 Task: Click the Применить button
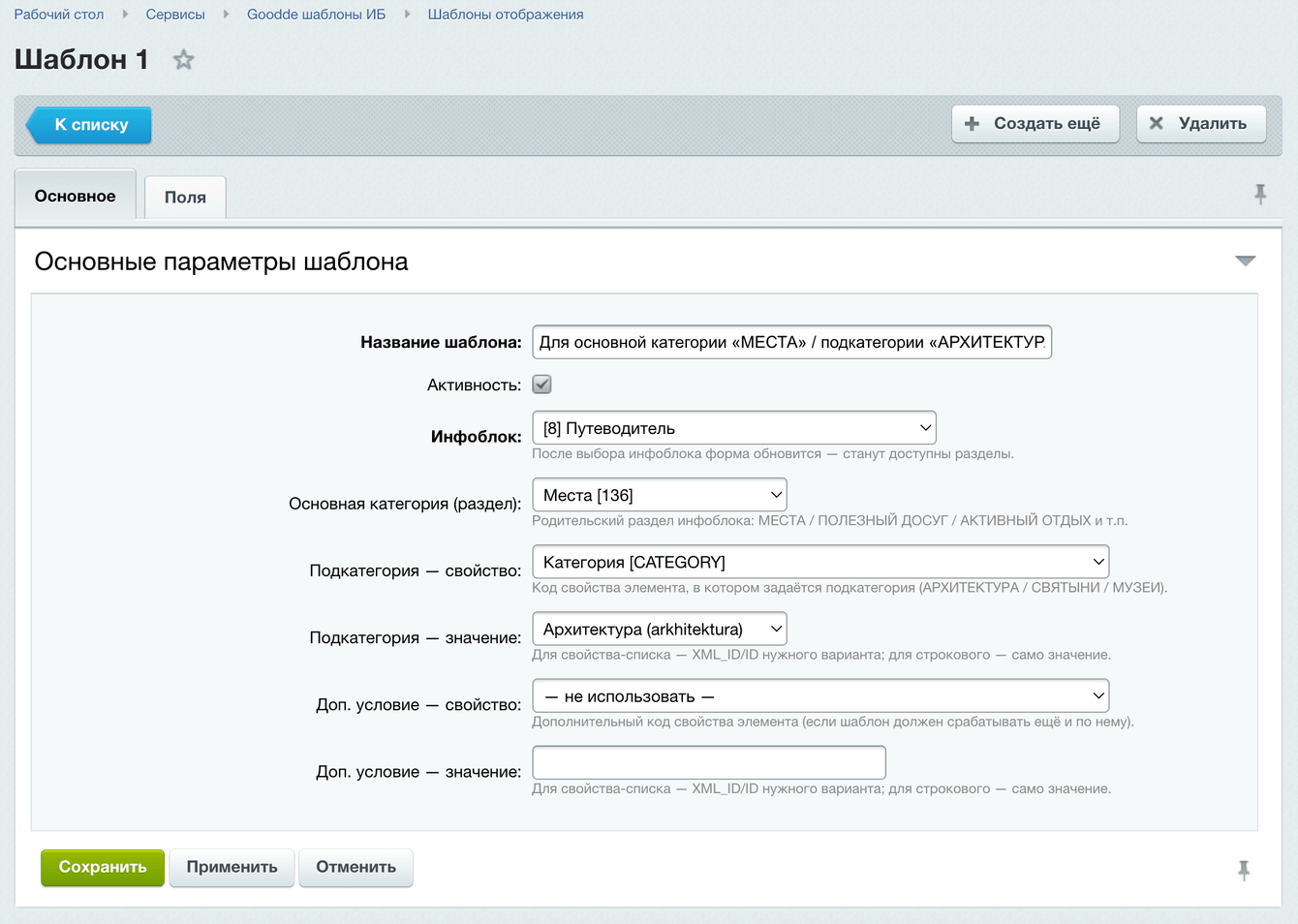[x=232, y=868]
